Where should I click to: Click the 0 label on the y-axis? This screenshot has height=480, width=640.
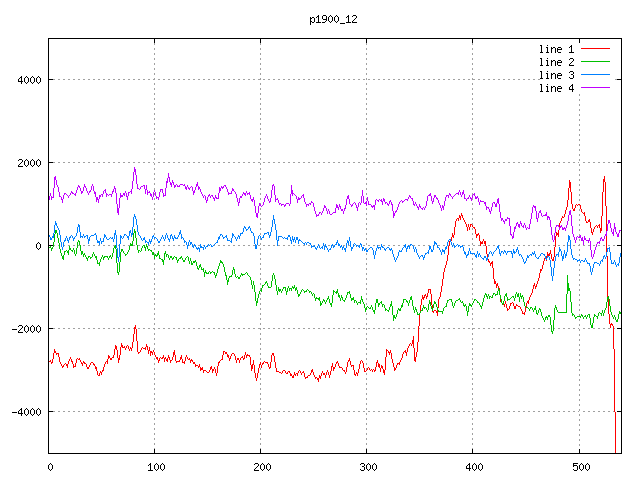coord(38,246)
